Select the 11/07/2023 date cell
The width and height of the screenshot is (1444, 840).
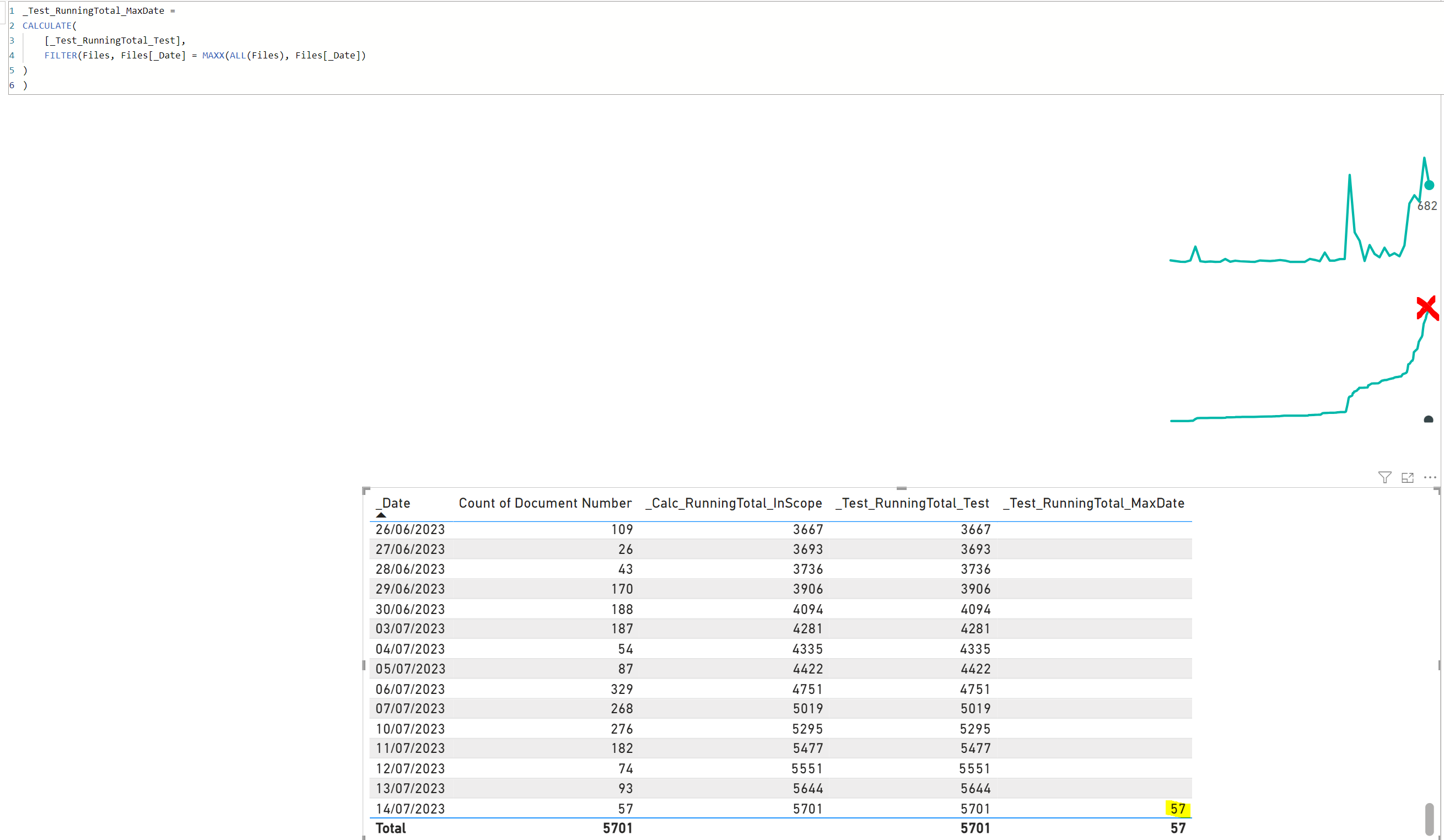tap(410, 748)
